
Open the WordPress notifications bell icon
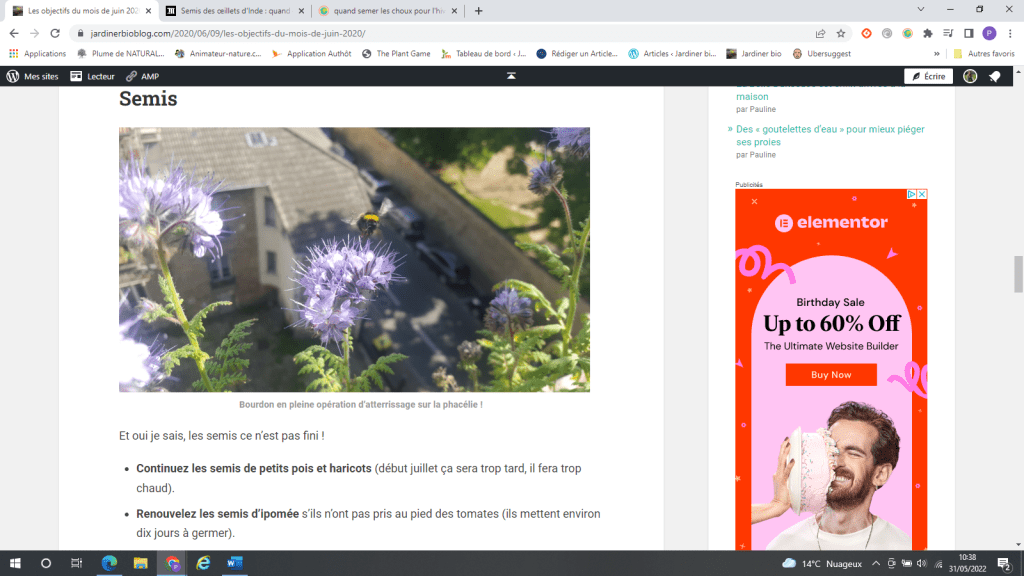pyautogui.click(x=995, y=76)
